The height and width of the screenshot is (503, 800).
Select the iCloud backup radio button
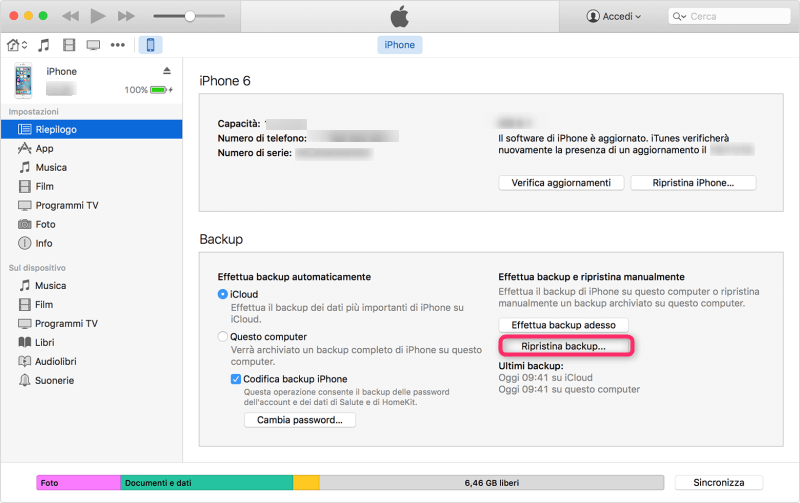pyautogui.click(x=222, y=294)
